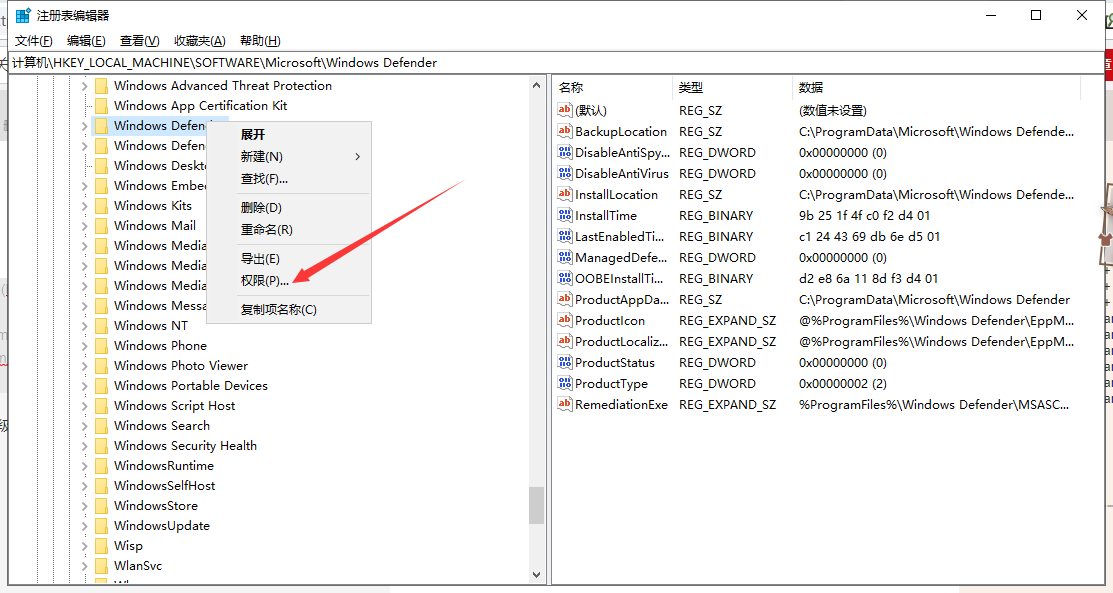Expand the Windows NT key arrow
The height and width of the screenshot is (593, 1113).
tap(84, 326)
